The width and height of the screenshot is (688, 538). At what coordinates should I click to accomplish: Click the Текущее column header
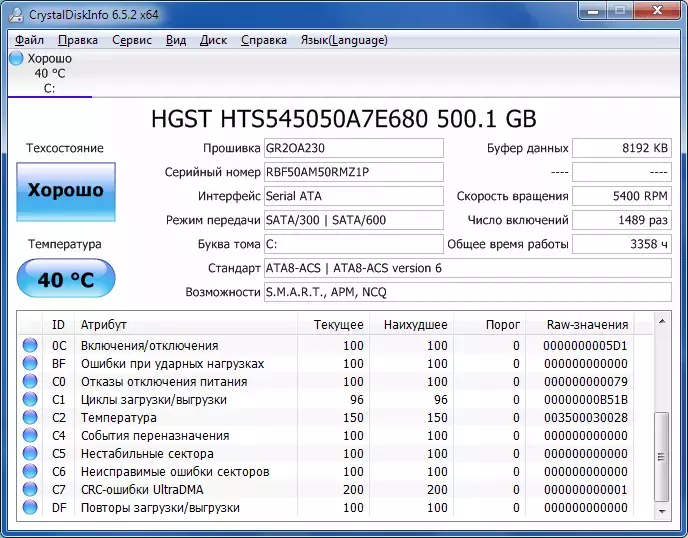pyautogui.click(x=333, y=325)
